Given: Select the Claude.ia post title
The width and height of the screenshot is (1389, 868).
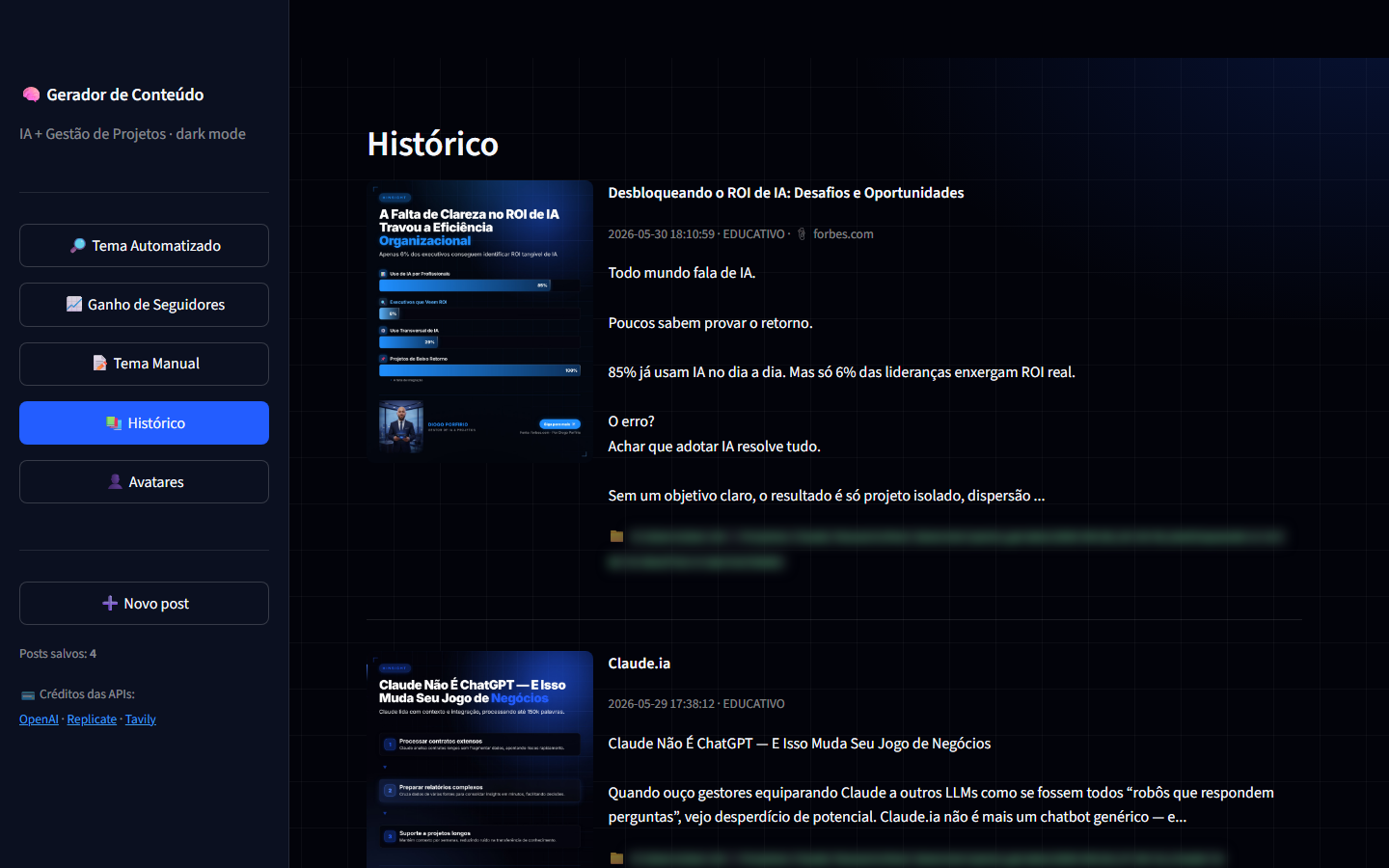Looking at the screenshot, I should (x=639, y=664).
